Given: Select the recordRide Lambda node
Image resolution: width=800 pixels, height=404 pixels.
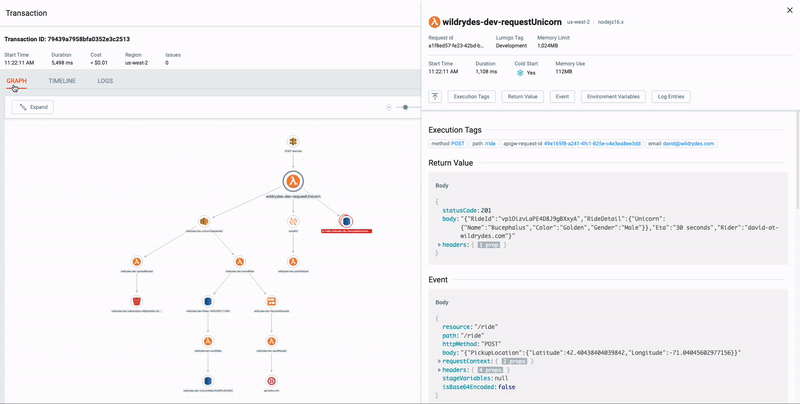Looking at the screenshot, I should coord(239,262).
